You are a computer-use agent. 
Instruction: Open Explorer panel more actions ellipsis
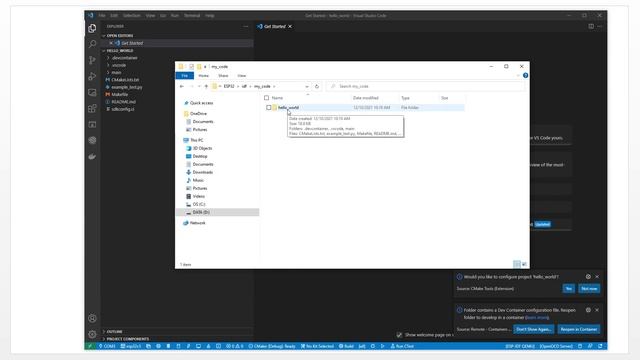pos(246,27)
